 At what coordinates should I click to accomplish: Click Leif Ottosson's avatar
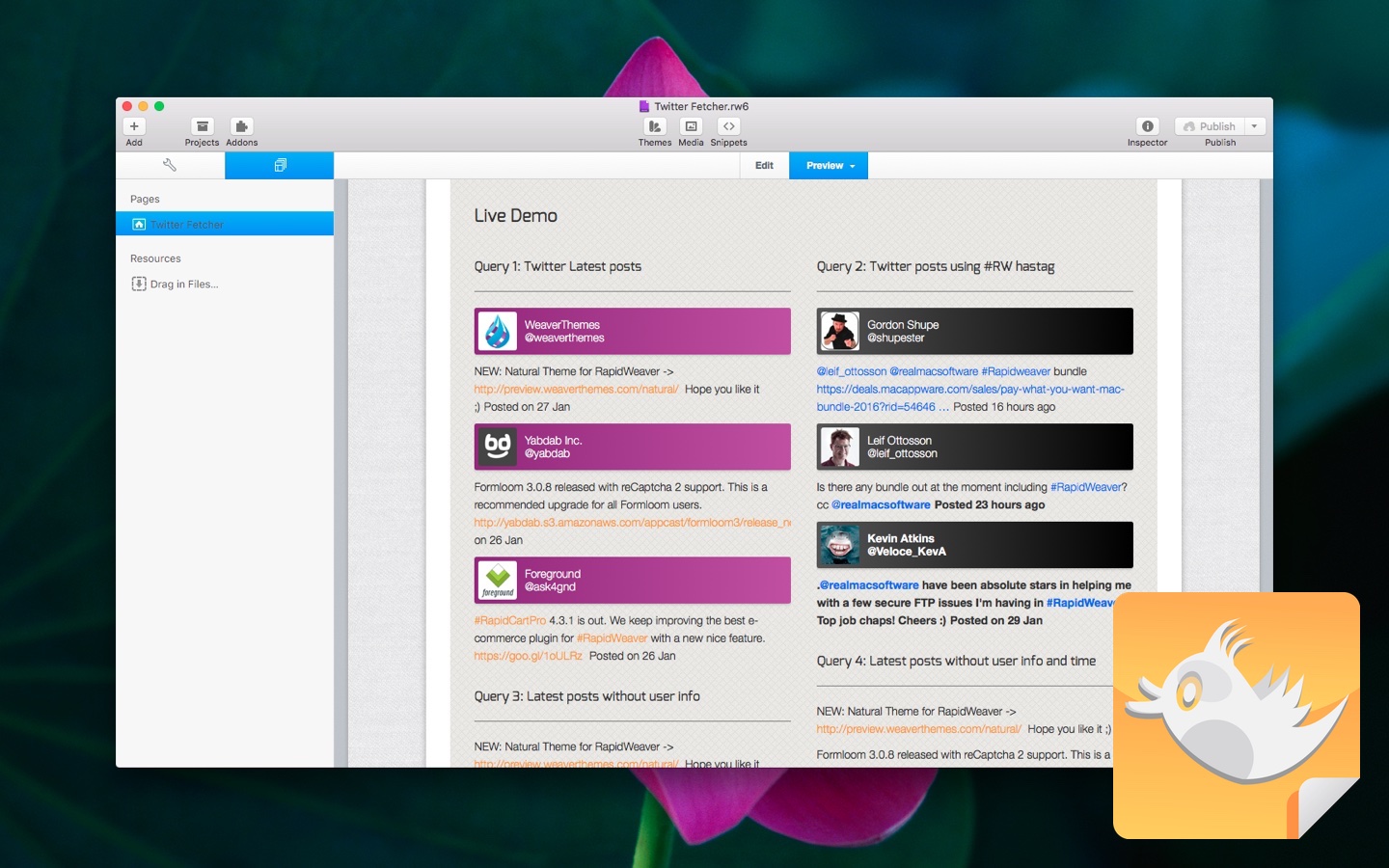(x=840, y=447)
